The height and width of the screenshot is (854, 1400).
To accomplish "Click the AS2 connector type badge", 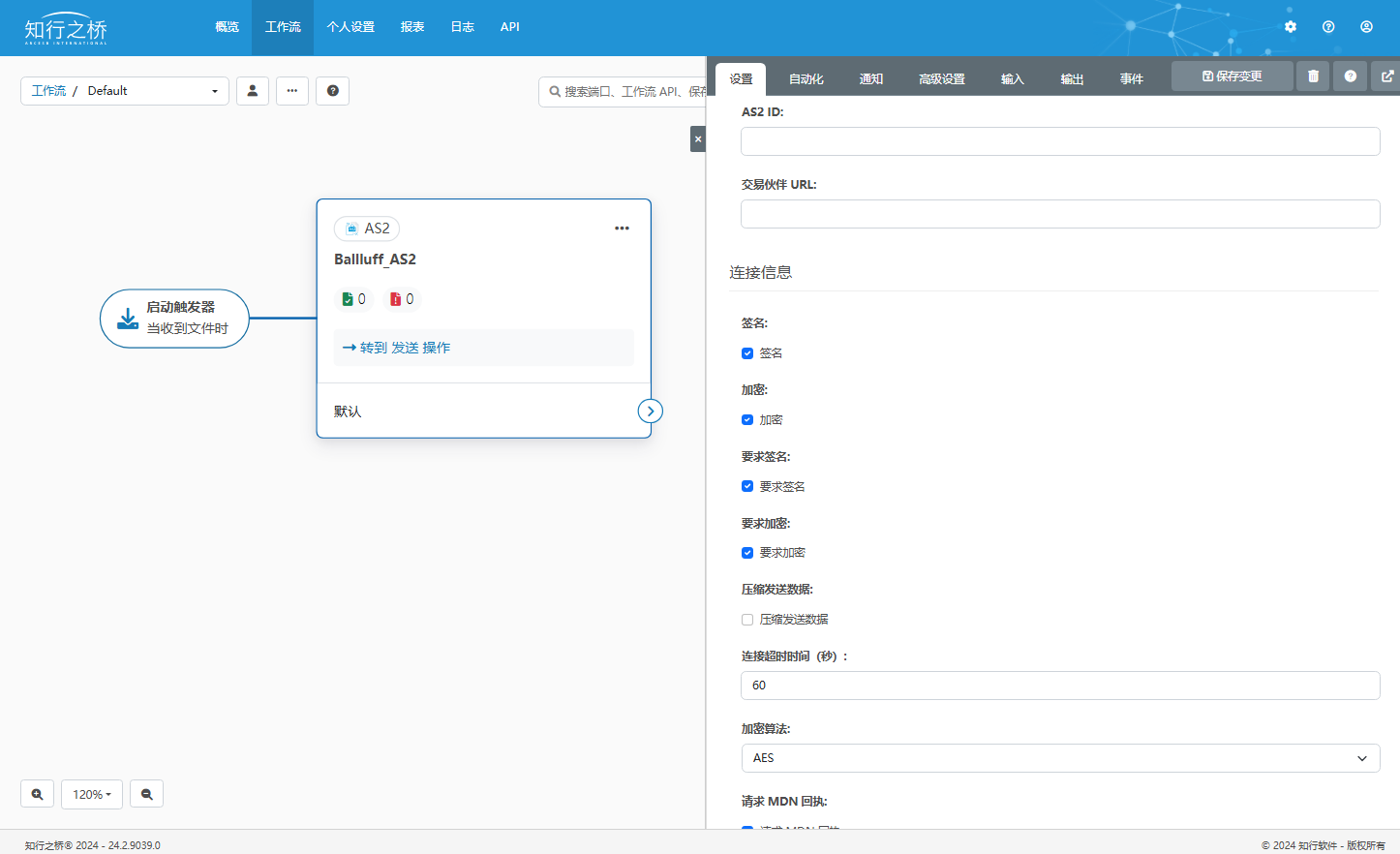I will pyautogui.click(x=367, y=229).
